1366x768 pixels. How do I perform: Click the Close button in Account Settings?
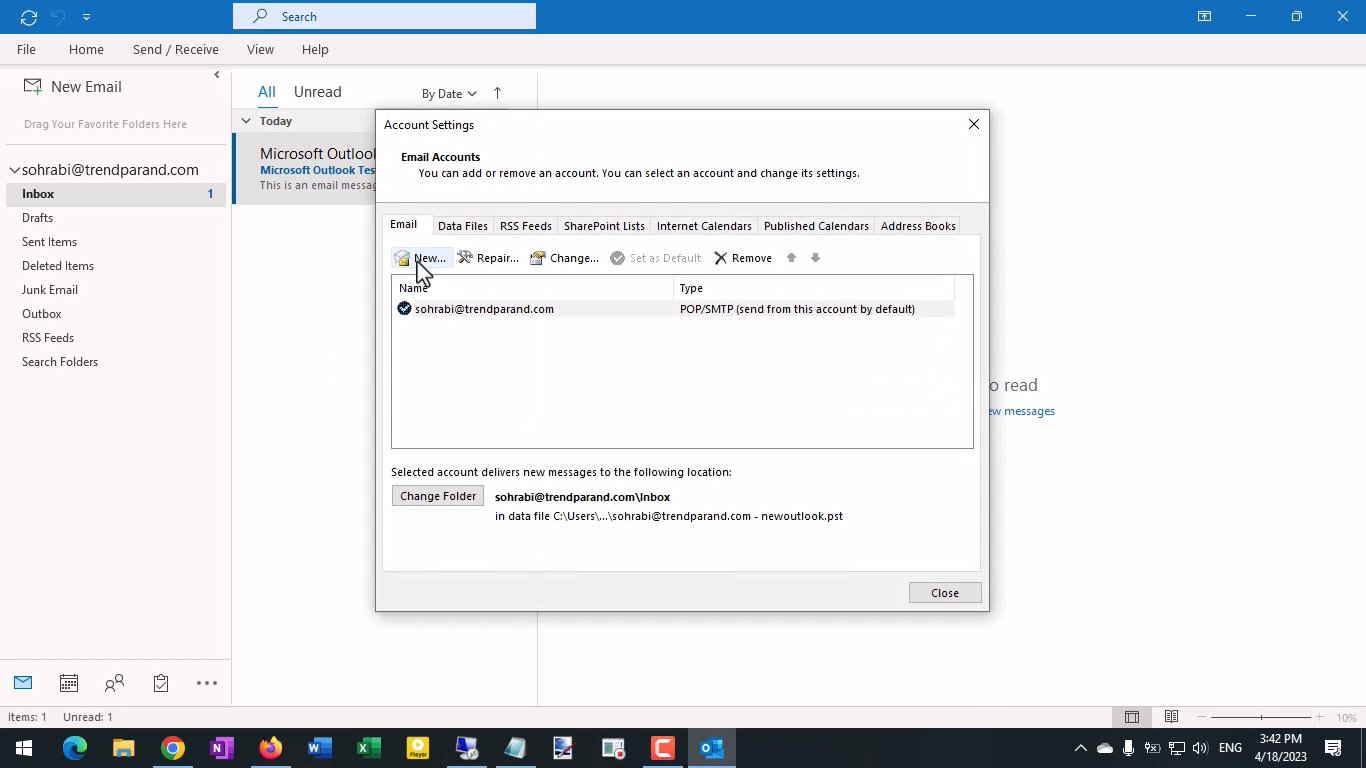(945, 593)
